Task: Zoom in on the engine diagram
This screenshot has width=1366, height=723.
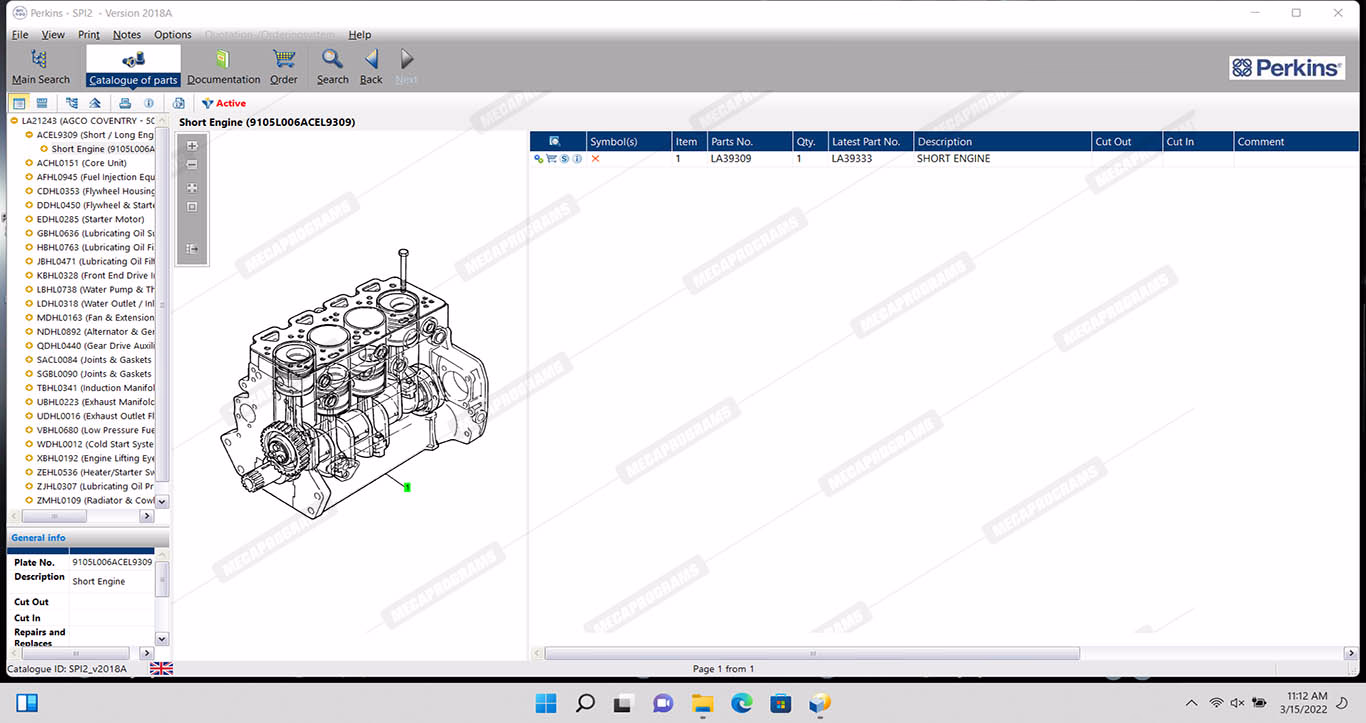Action: [192, 146]
